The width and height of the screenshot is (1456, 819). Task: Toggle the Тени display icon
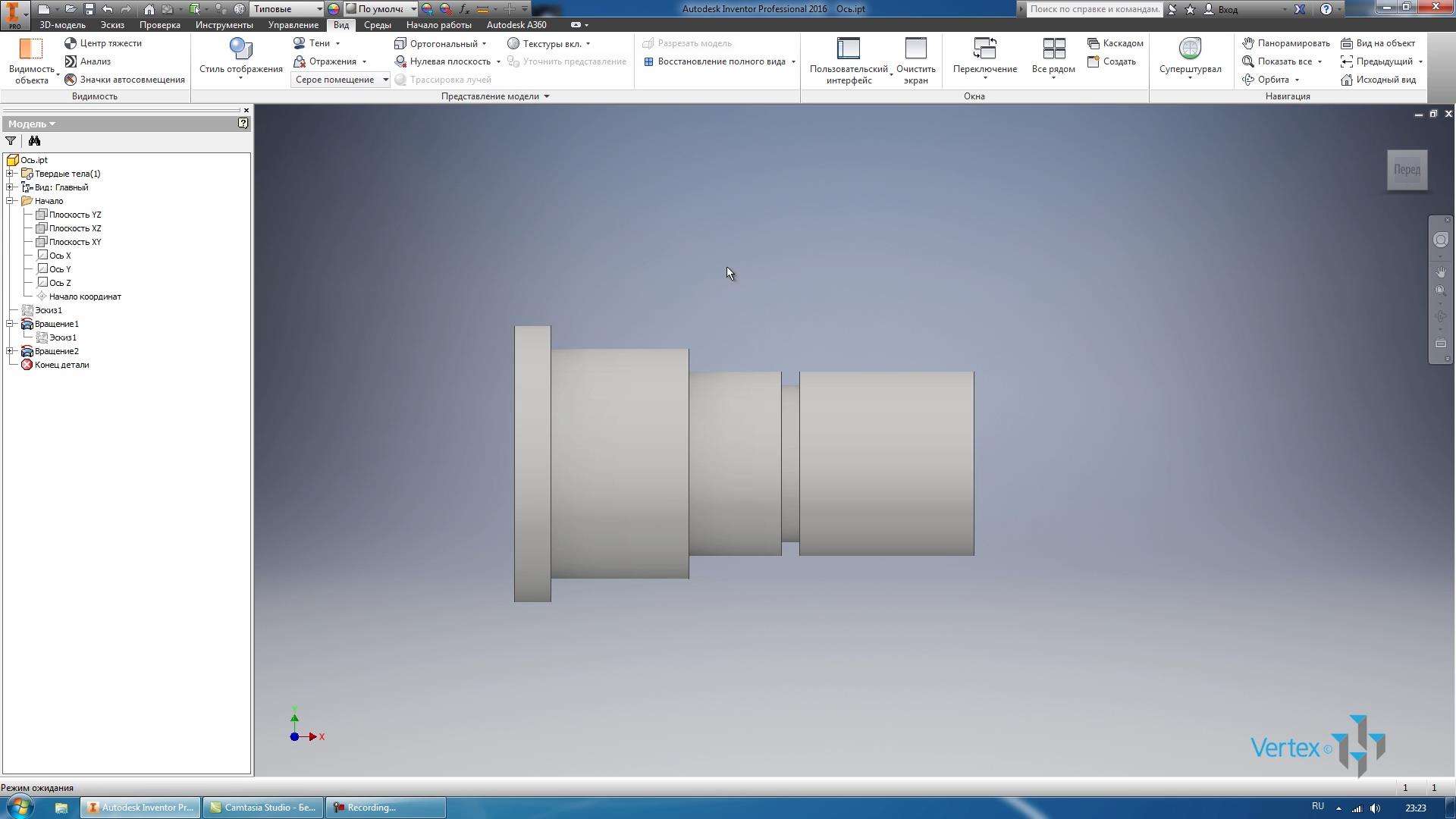click(299, 42)
